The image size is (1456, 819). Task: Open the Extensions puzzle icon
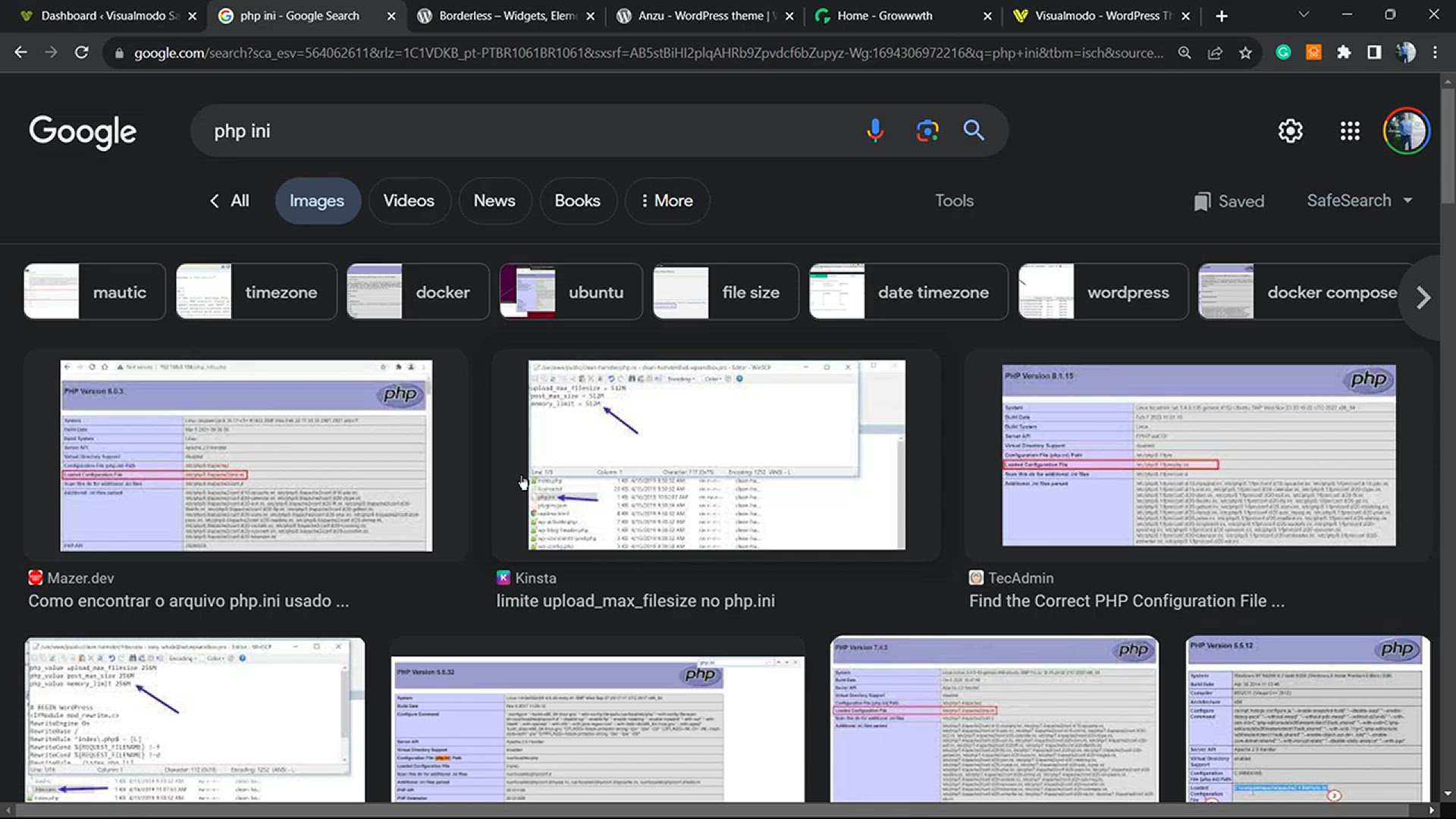coord(1344,52)
